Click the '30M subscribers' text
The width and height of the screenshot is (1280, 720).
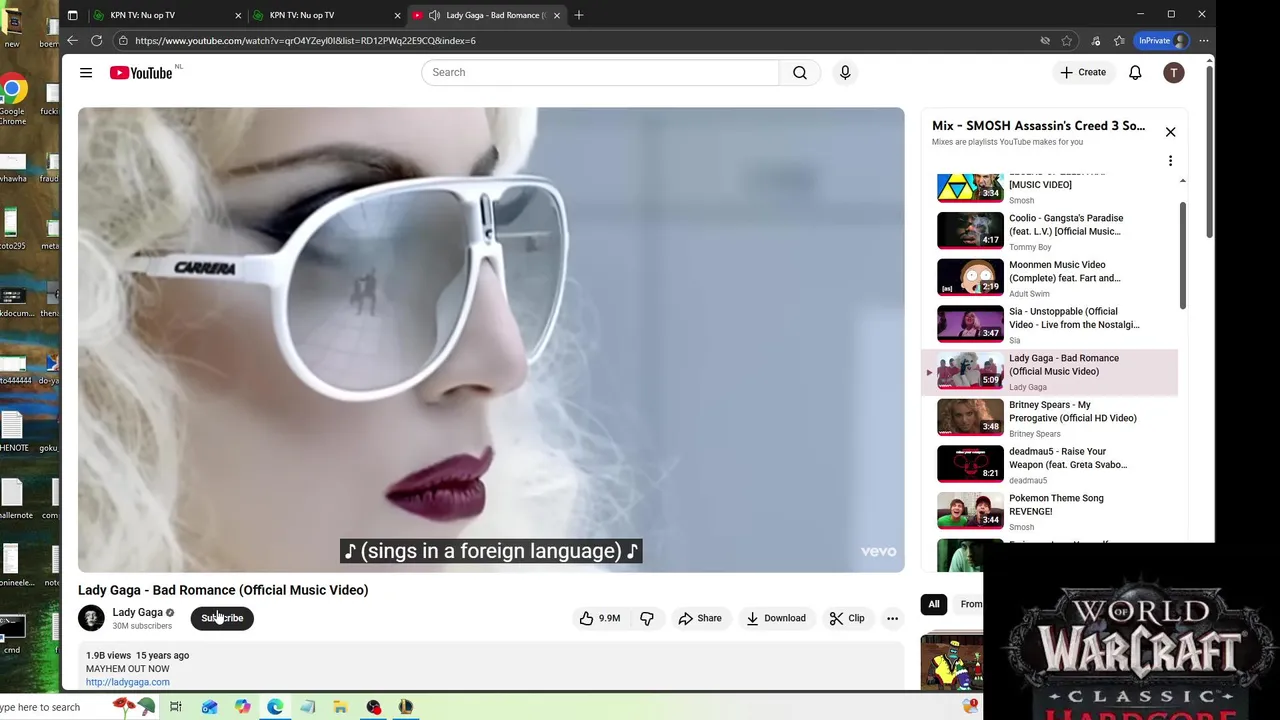point(142,626)
